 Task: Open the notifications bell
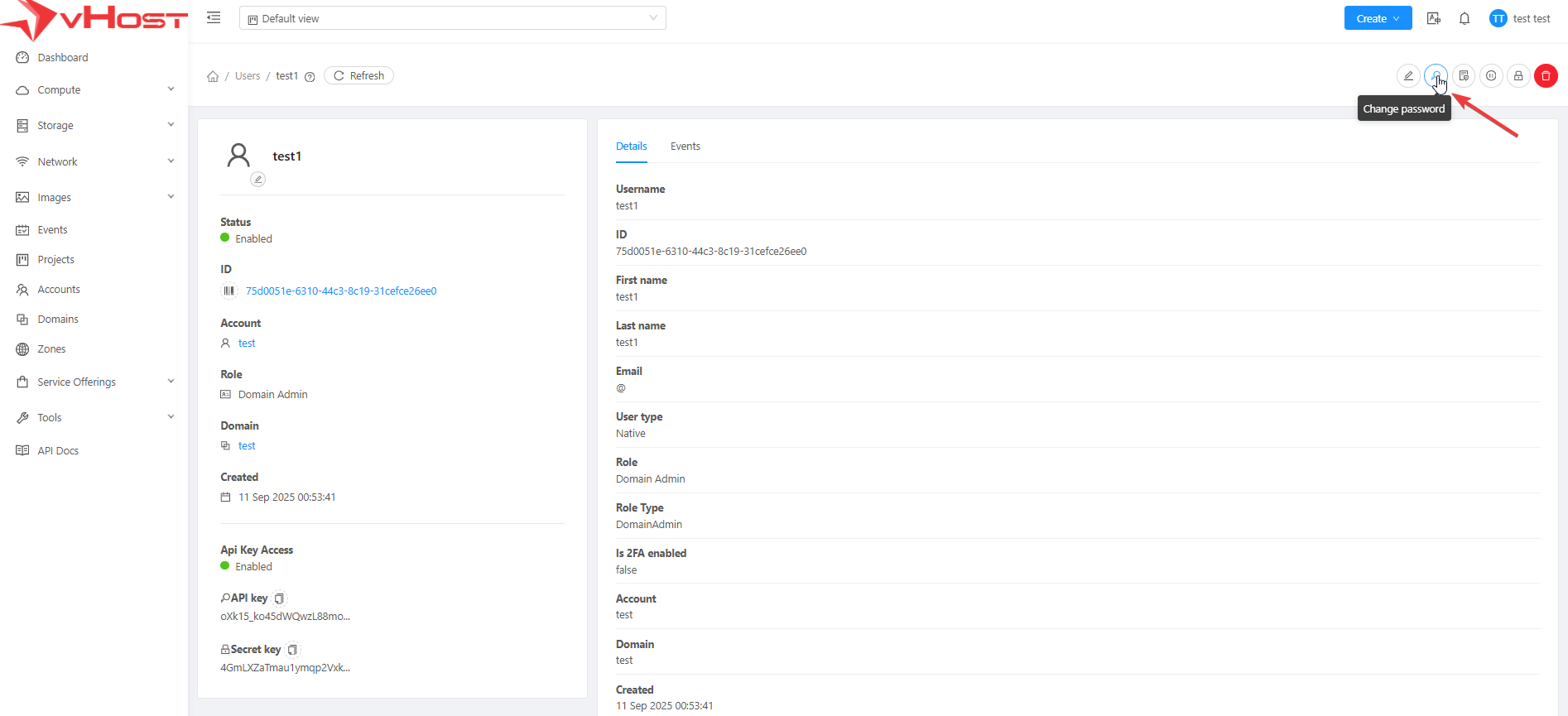click(x=1465, y=19)
